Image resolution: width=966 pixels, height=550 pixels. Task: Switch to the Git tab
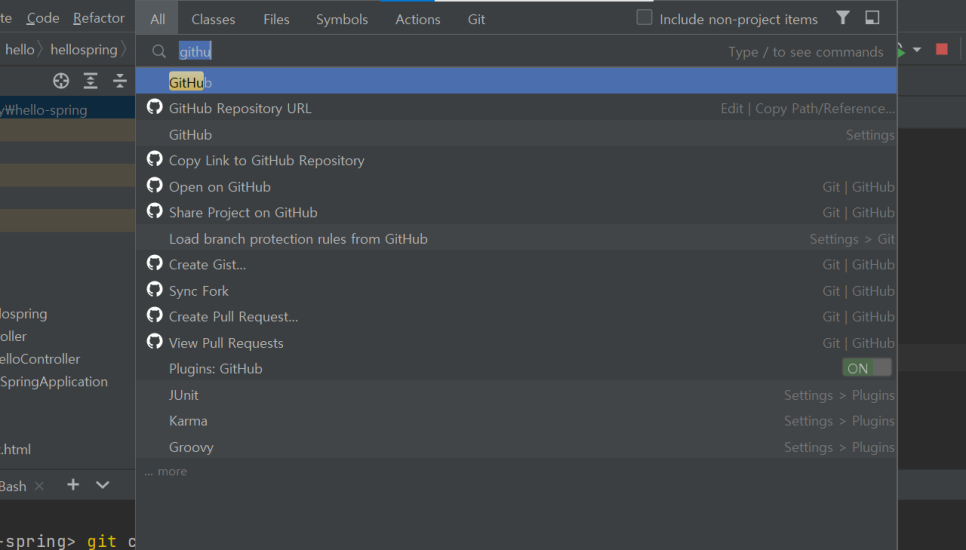(476, 19)
